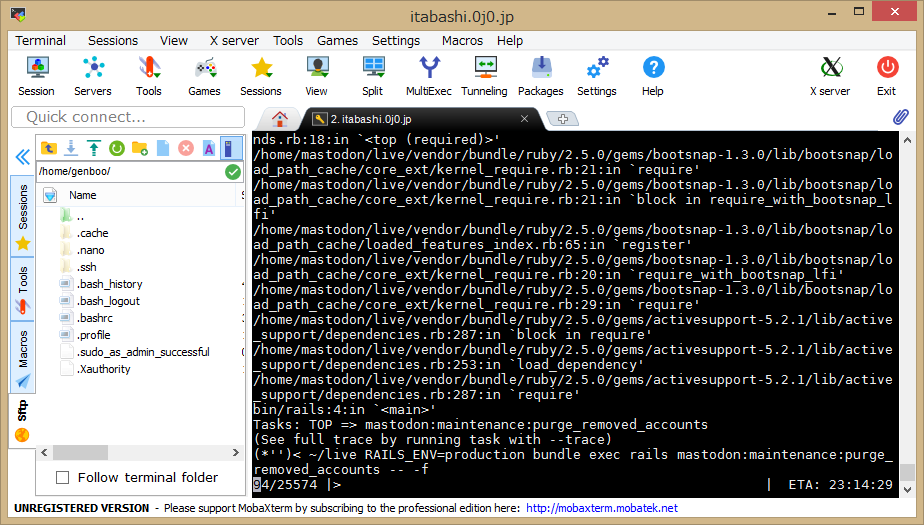924x525 pixels.
Task: Select the .bashrc file
Action: click(x=98, y=318)
